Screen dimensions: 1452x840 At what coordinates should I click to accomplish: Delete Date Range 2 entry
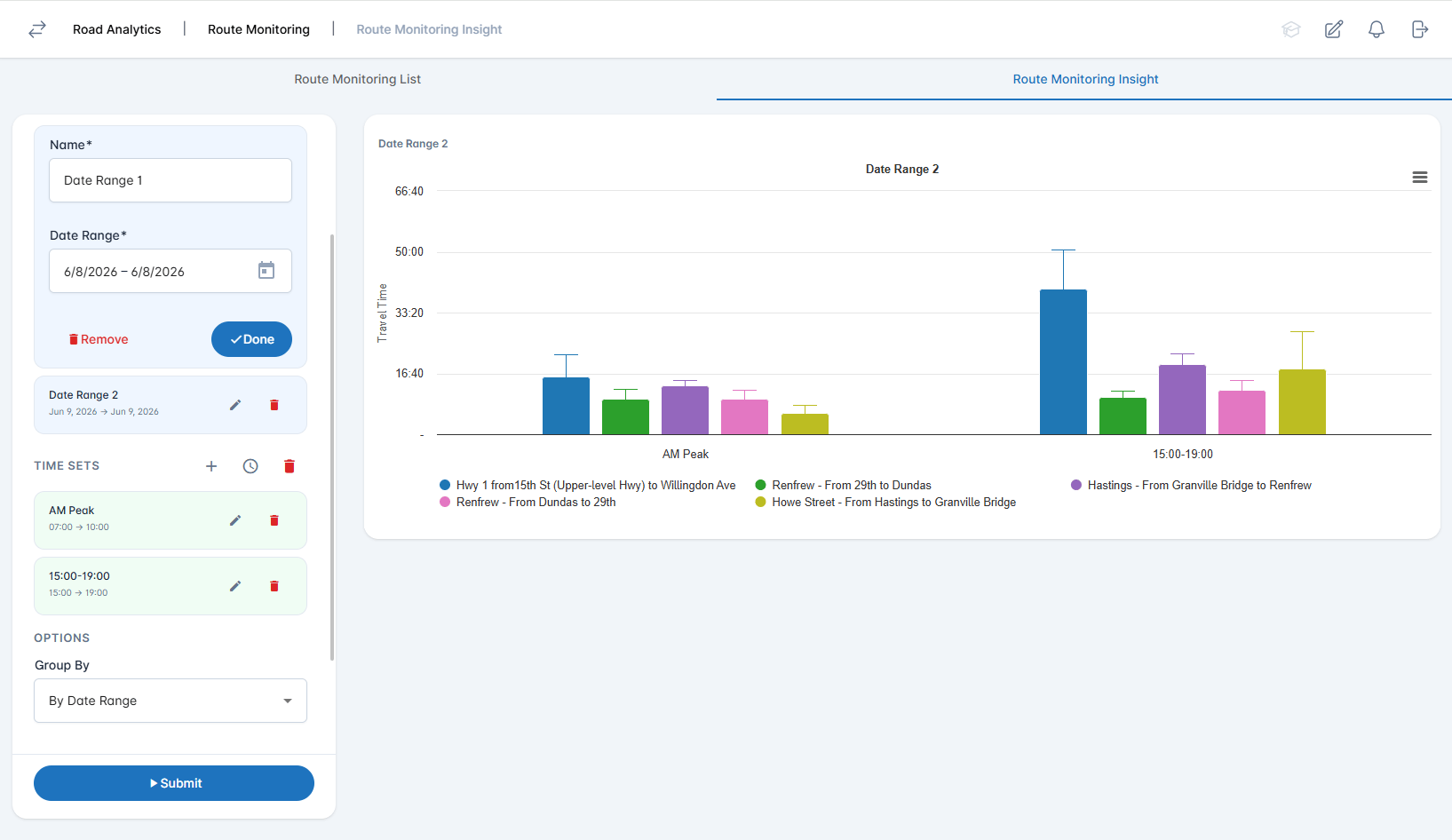pos(274,405)
